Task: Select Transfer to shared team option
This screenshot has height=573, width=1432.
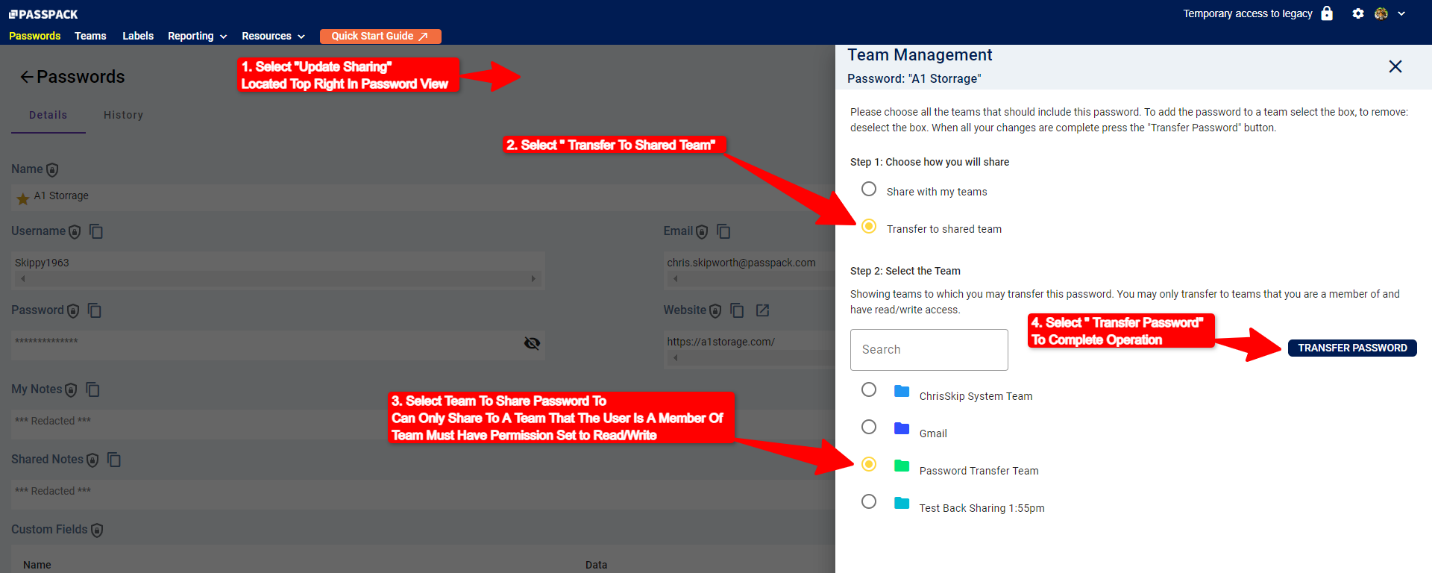Action: 869,226
